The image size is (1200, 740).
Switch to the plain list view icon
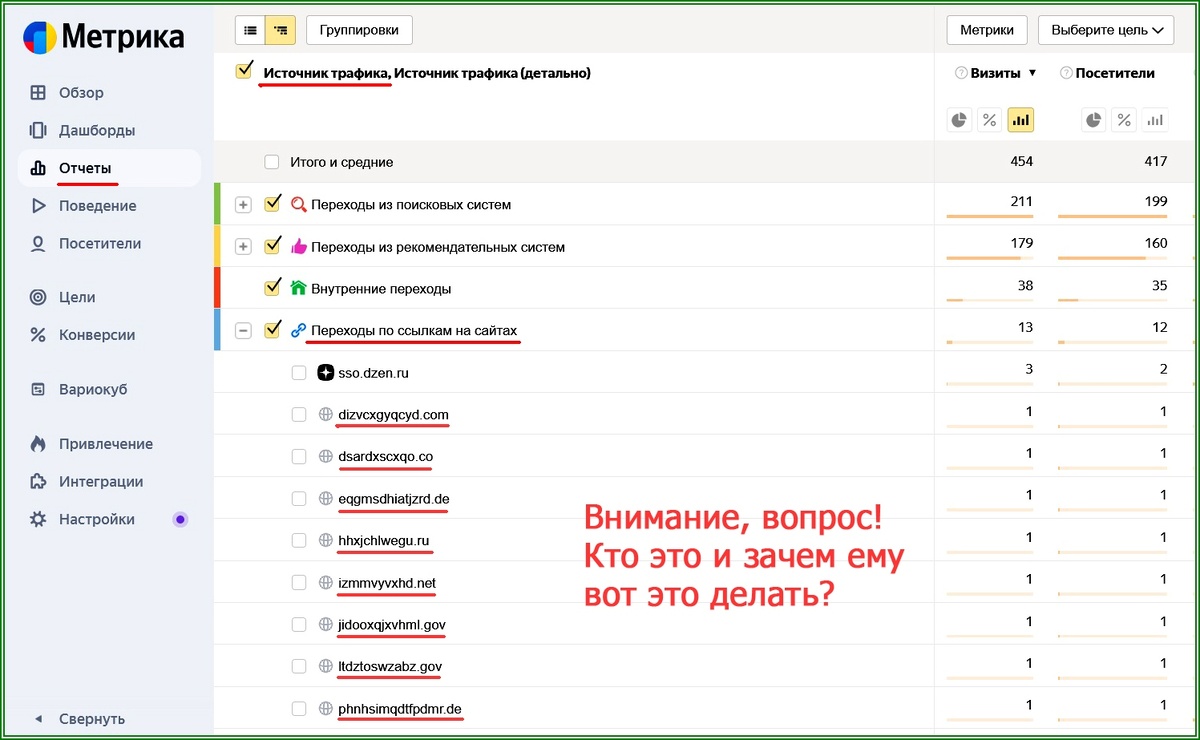pos(250,30)
